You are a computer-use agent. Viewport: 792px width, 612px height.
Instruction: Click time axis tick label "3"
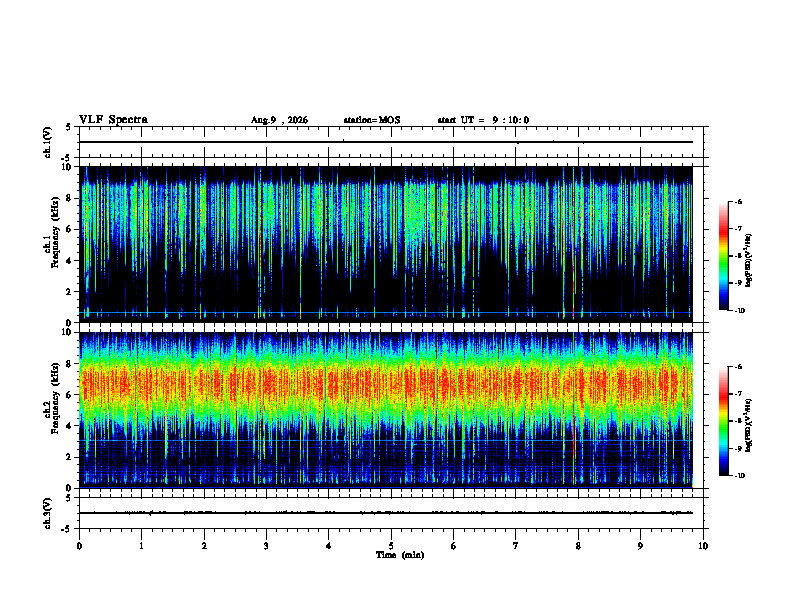[266, 546]
